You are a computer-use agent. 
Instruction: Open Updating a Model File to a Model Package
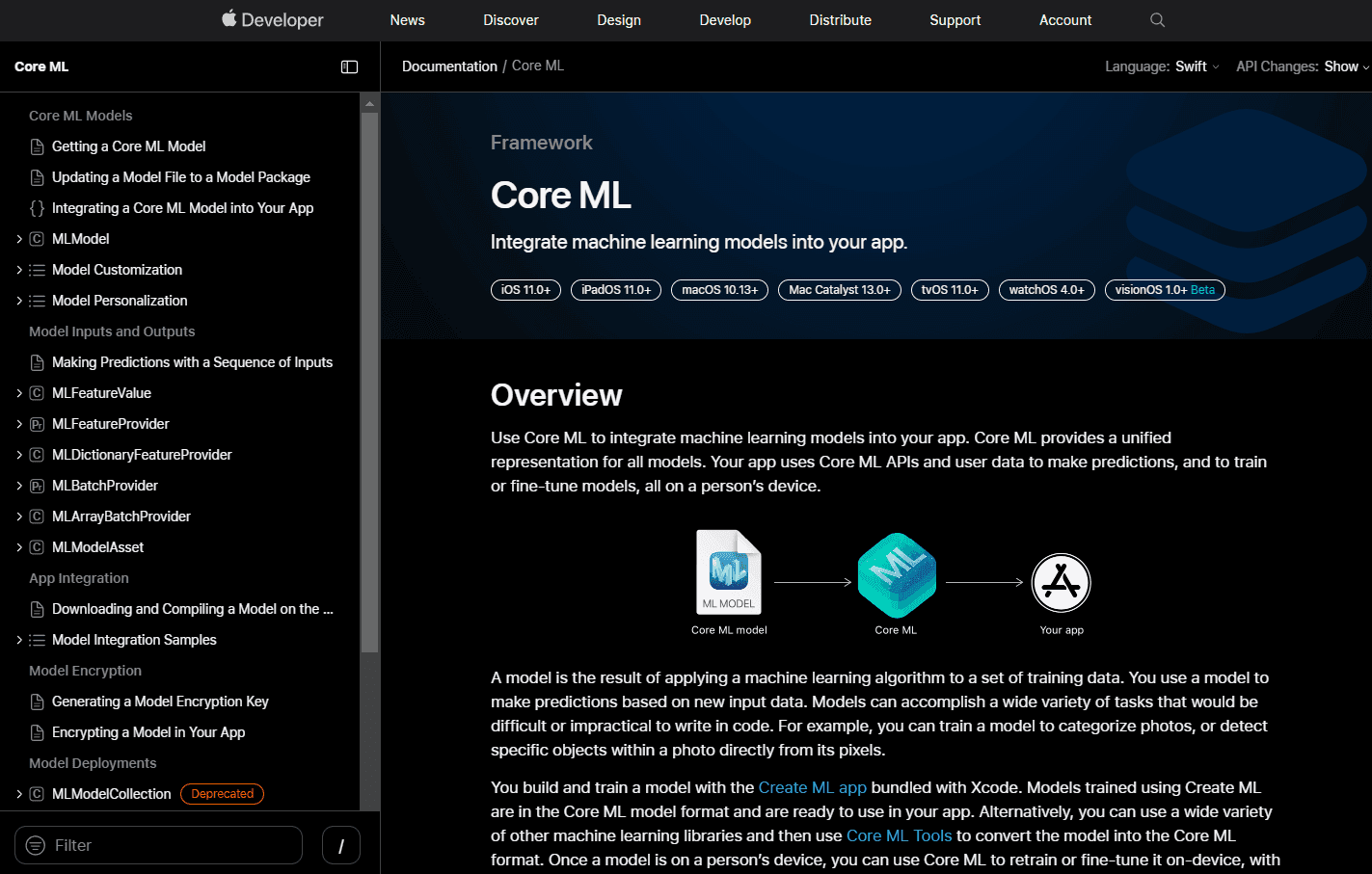[181, 177]
